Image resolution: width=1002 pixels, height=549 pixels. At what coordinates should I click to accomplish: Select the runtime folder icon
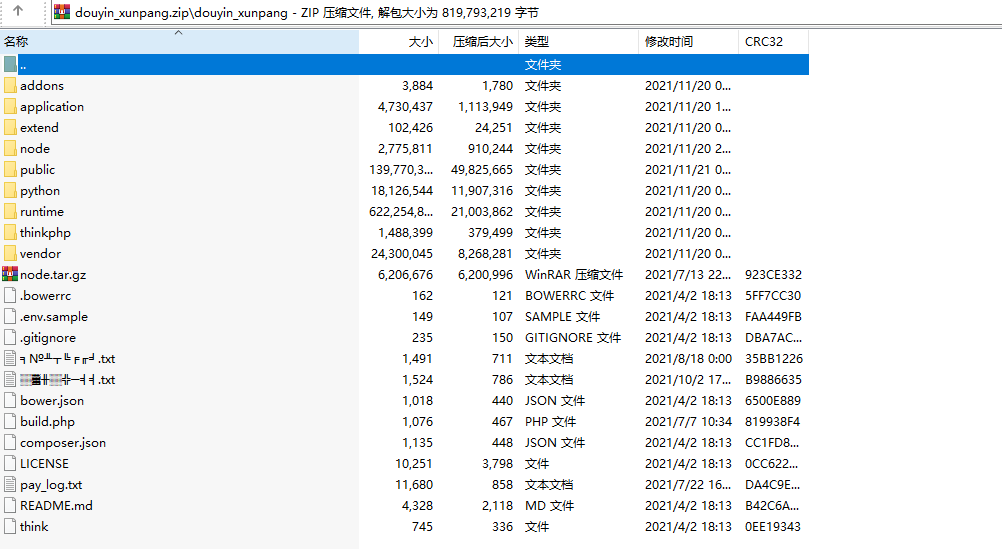(x=10, y=212)
